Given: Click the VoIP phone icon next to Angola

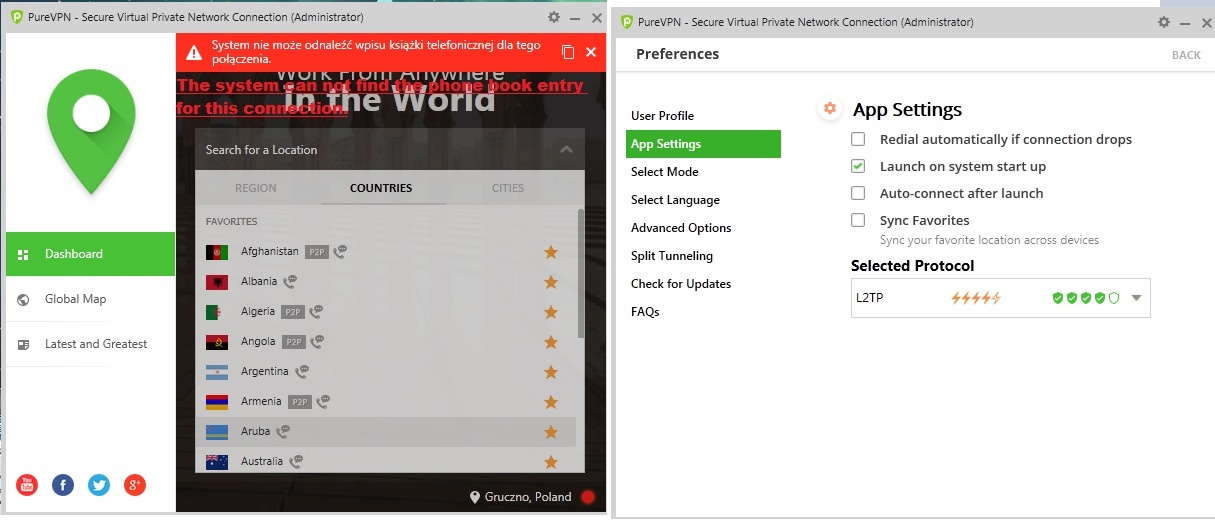Looking at the screenshot, I should tap(318, 342).
